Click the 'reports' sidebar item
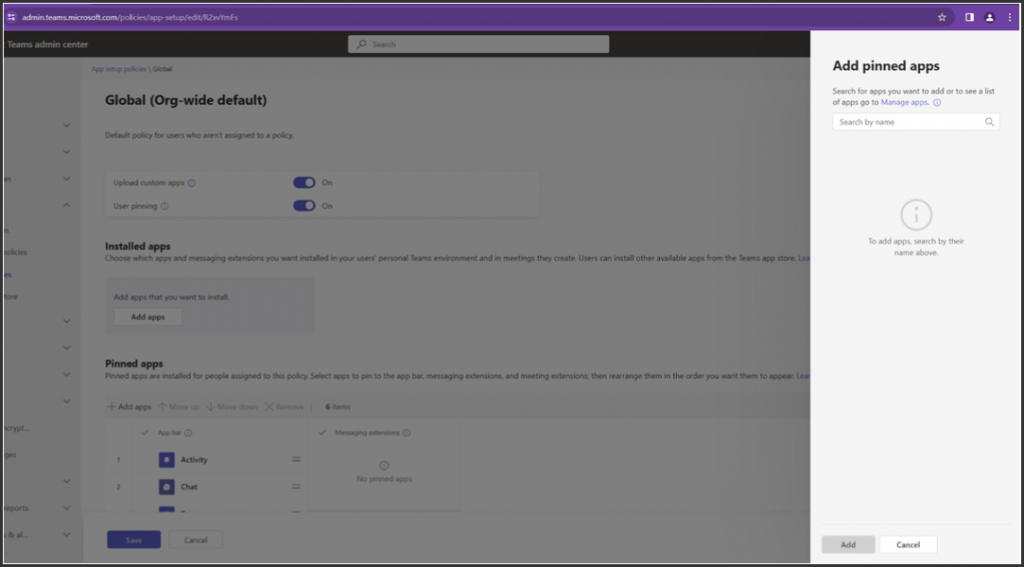 pyautogui.click(x=16, y=508)
